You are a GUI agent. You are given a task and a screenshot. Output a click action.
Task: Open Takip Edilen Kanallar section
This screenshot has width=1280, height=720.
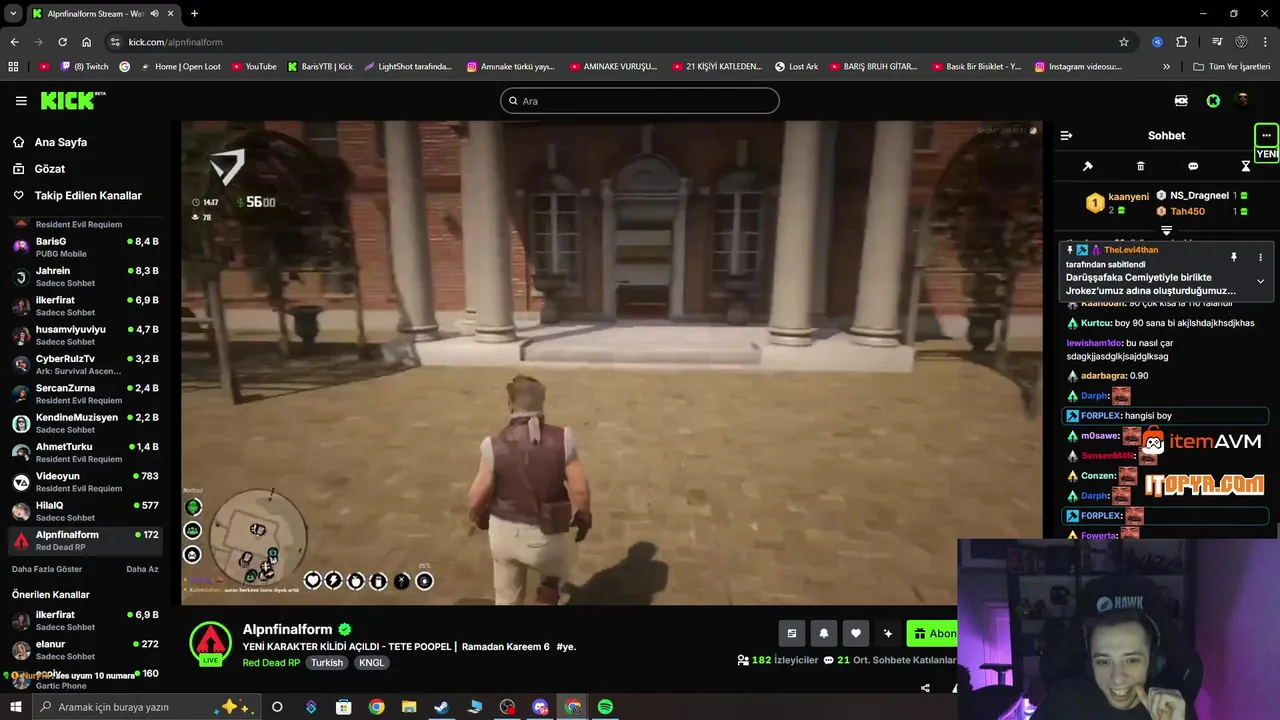[88, 196]
